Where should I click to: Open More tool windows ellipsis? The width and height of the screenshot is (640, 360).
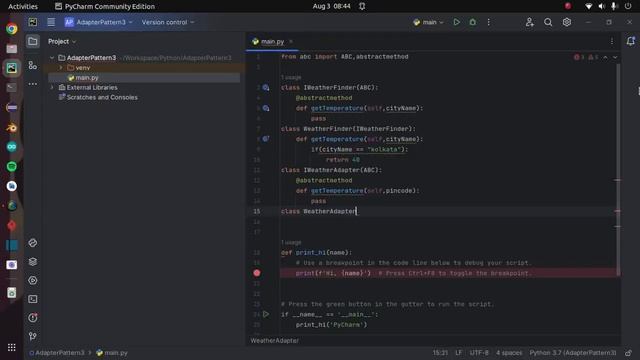coord(33,84)
